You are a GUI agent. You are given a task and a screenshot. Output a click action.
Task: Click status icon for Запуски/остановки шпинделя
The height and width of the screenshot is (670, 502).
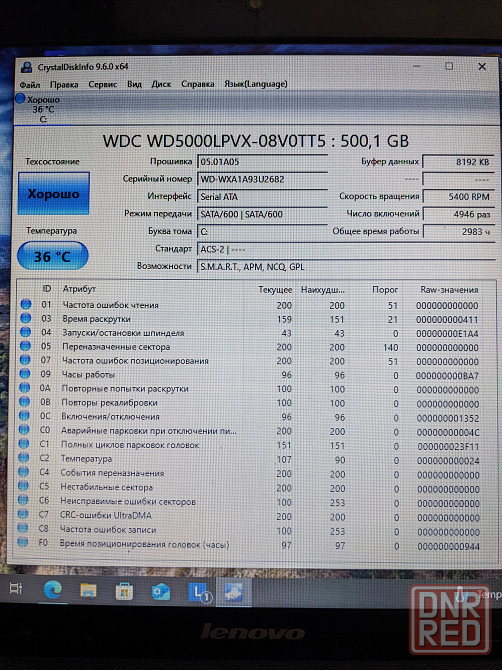coord(26,332)
